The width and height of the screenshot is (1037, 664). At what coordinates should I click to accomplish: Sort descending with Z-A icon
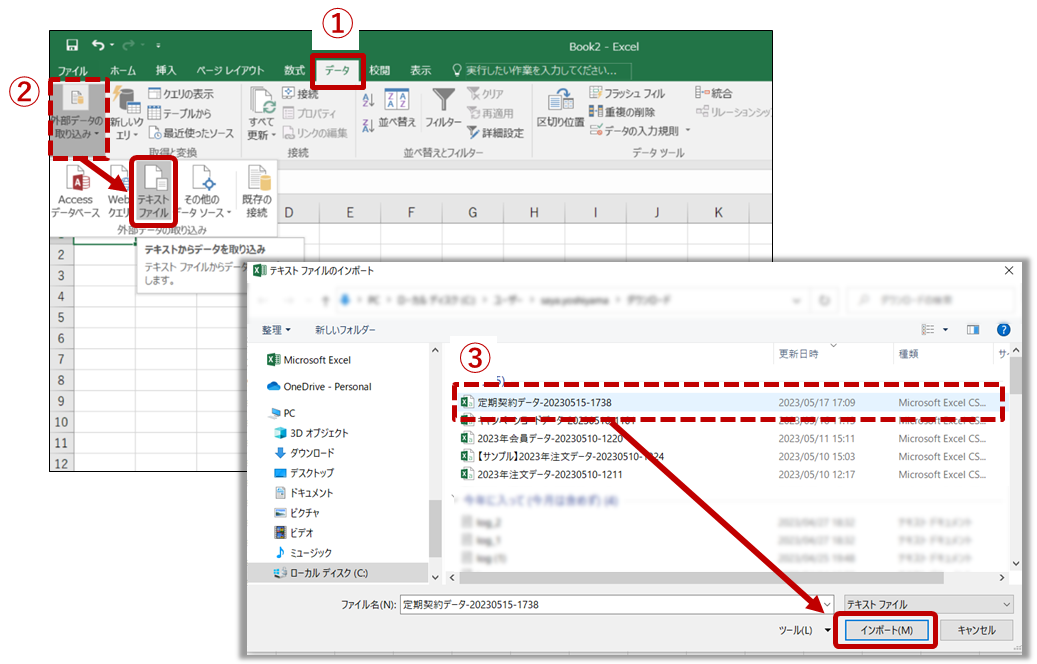click(x=368, y=124)
